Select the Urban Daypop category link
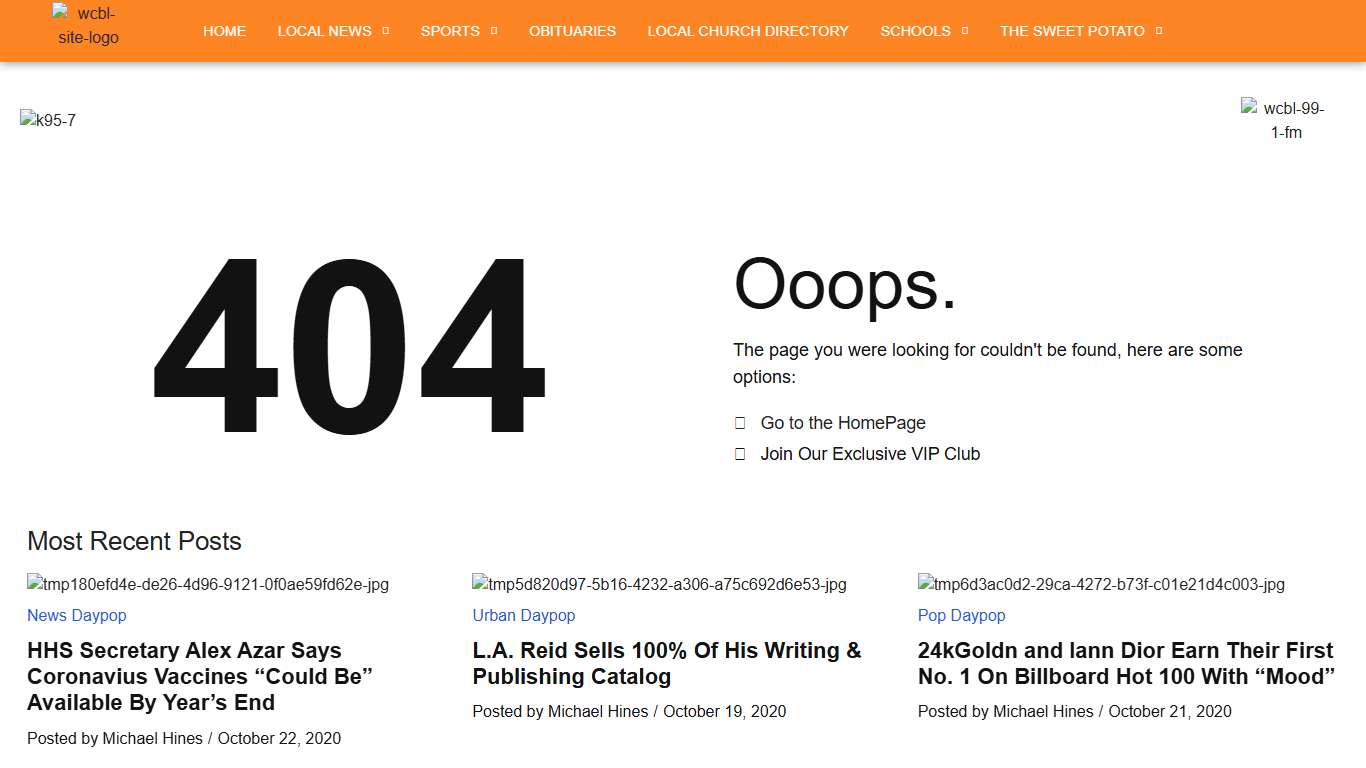Viewport: 1366px width, 768px height. [x=524, y=615]
